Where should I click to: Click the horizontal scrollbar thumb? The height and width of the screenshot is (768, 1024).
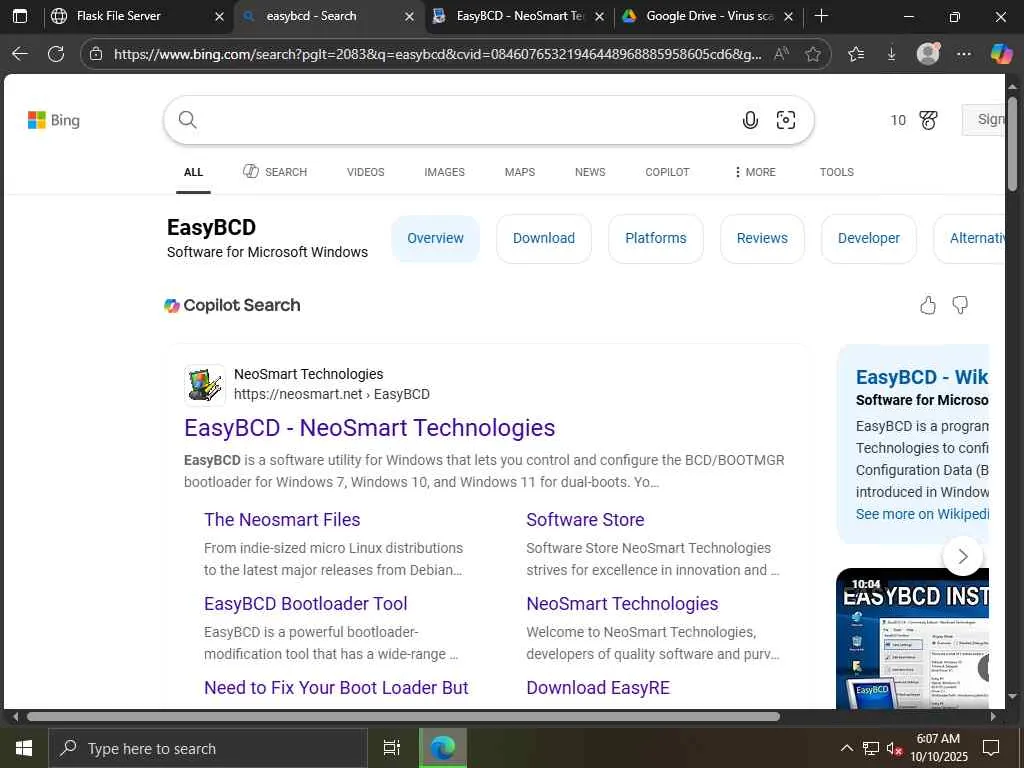pos(403,716)
